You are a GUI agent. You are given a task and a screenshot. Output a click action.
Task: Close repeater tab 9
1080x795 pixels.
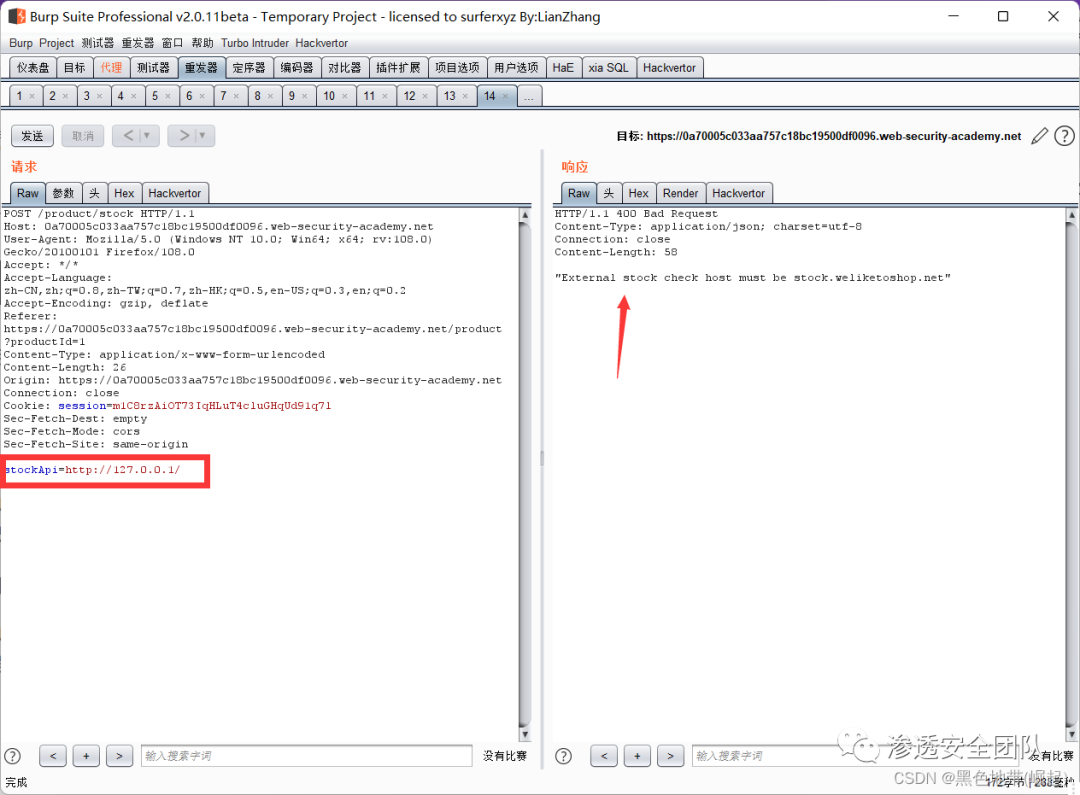pos(304,96)
